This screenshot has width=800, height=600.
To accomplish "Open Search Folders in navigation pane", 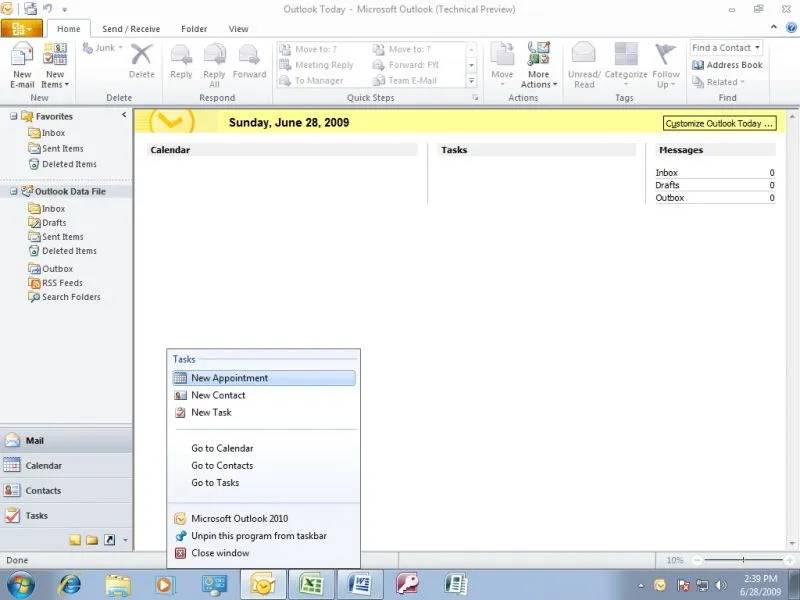I will [x=70, y=297].
